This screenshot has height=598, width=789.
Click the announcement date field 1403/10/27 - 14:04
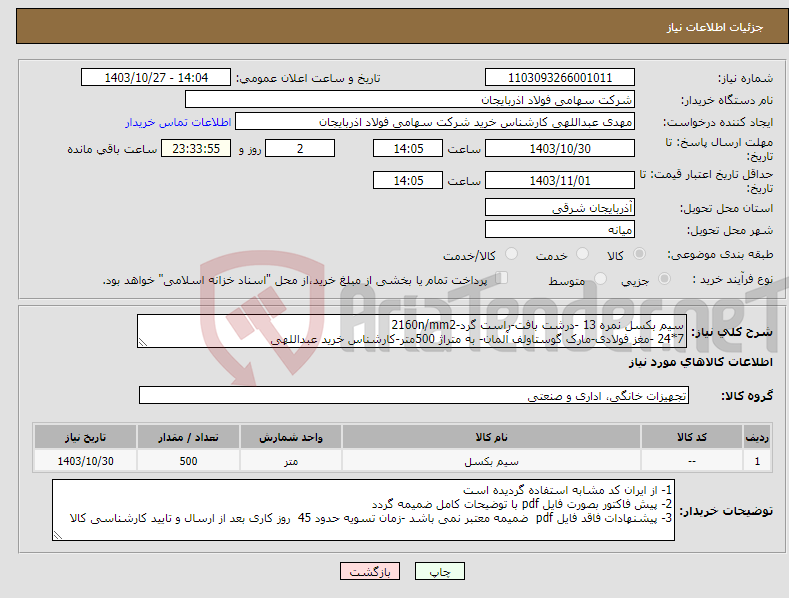tap(156, 78)
